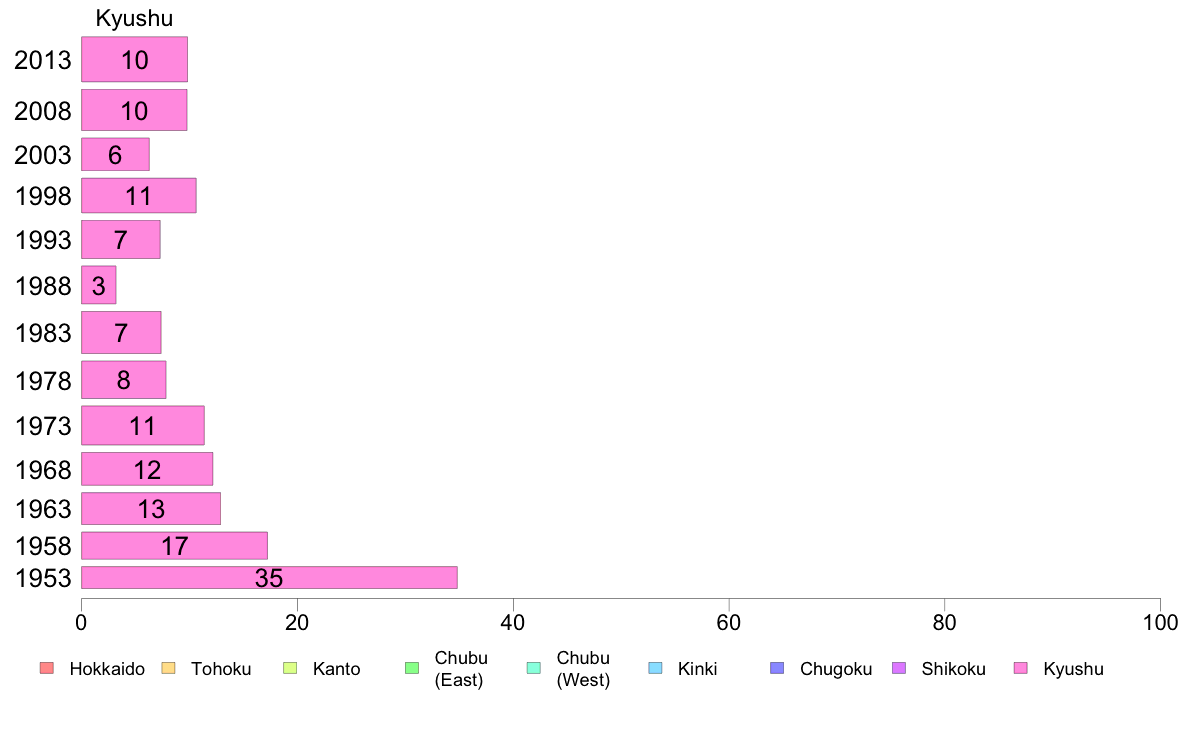Click the Kyushu title above the bars

[134, 18]
